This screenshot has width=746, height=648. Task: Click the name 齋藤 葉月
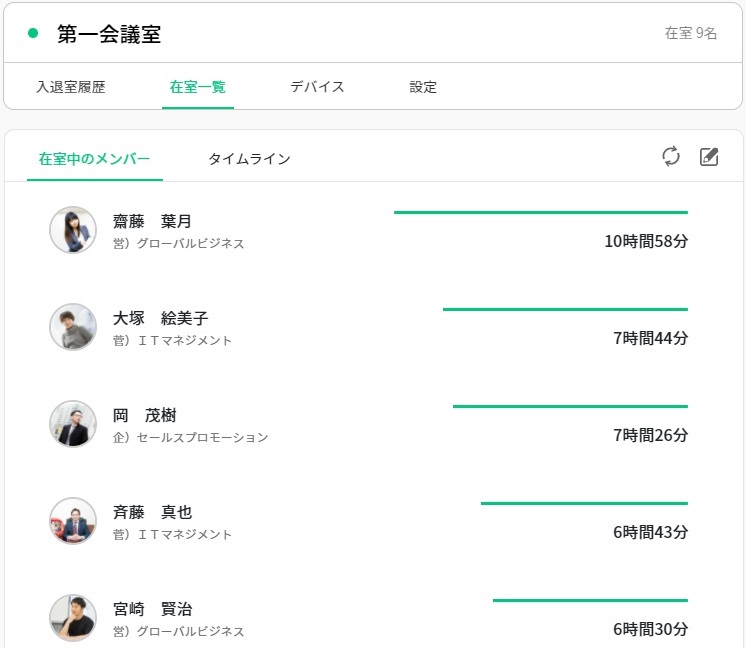151,221
